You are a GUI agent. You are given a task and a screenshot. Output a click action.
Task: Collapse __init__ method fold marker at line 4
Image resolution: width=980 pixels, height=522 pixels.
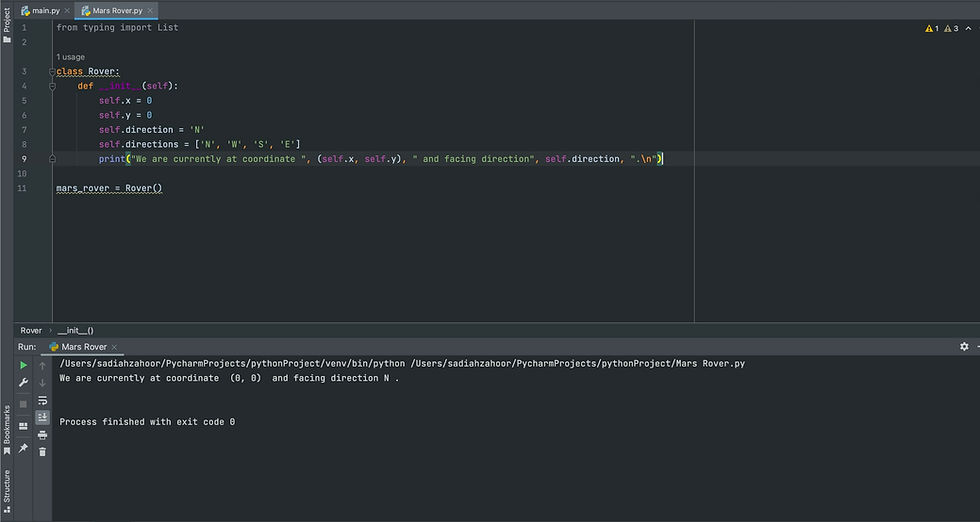[x=52, y=86]
